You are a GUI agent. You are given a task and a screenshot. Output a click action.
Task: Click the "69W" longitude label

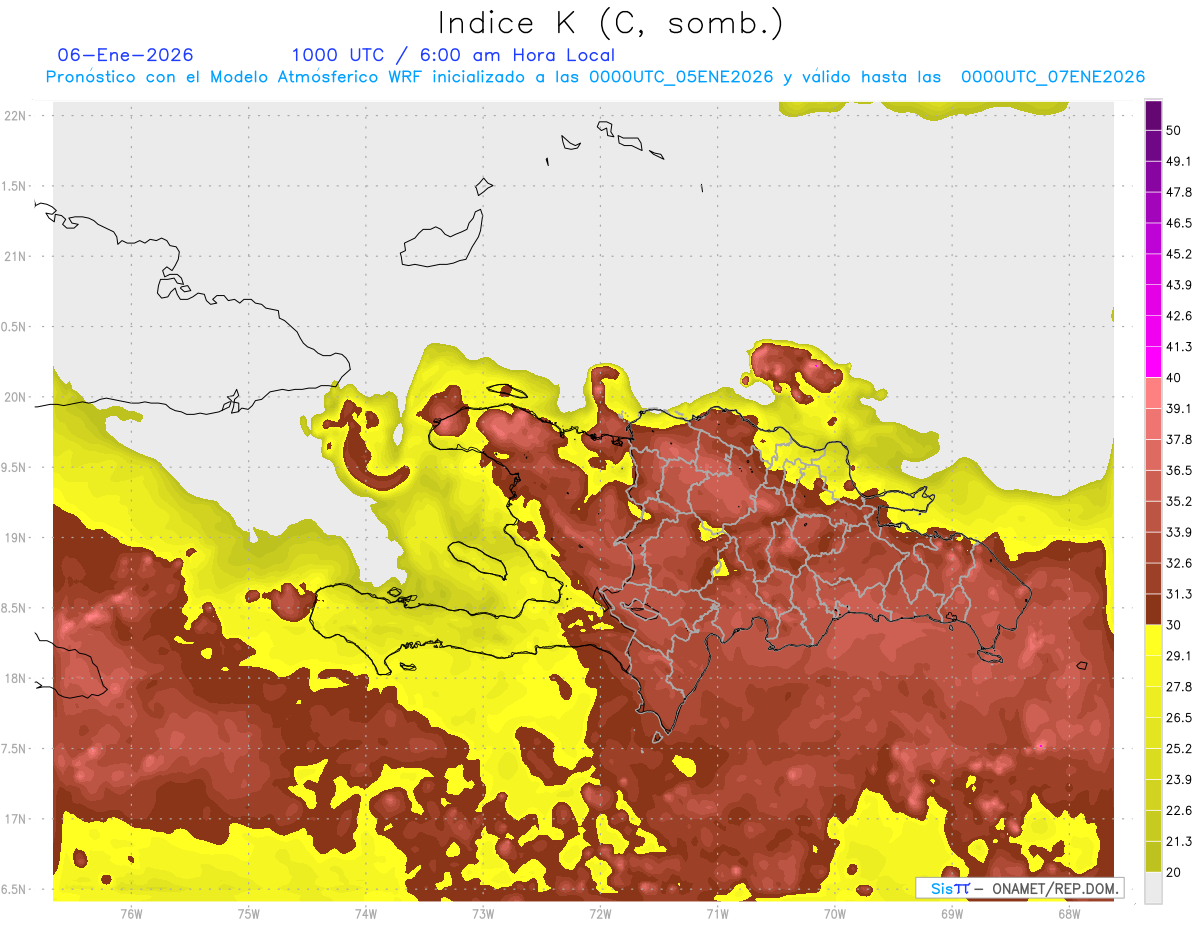click(951, 914)
